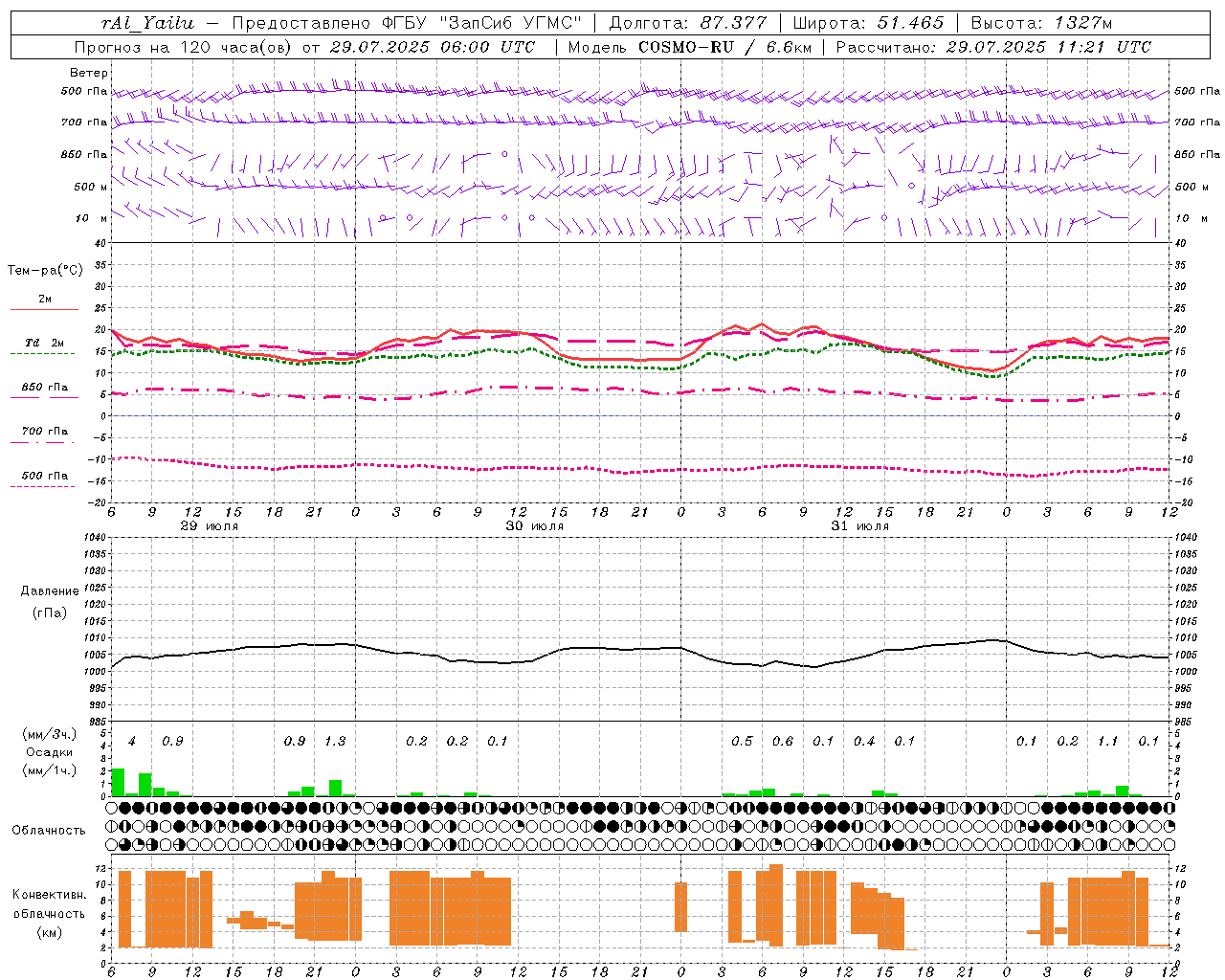Click the Рассчитано: 29.07.2025 11:21 UTC text
This screenshot has height=980, width=1225.
(993, 47)
